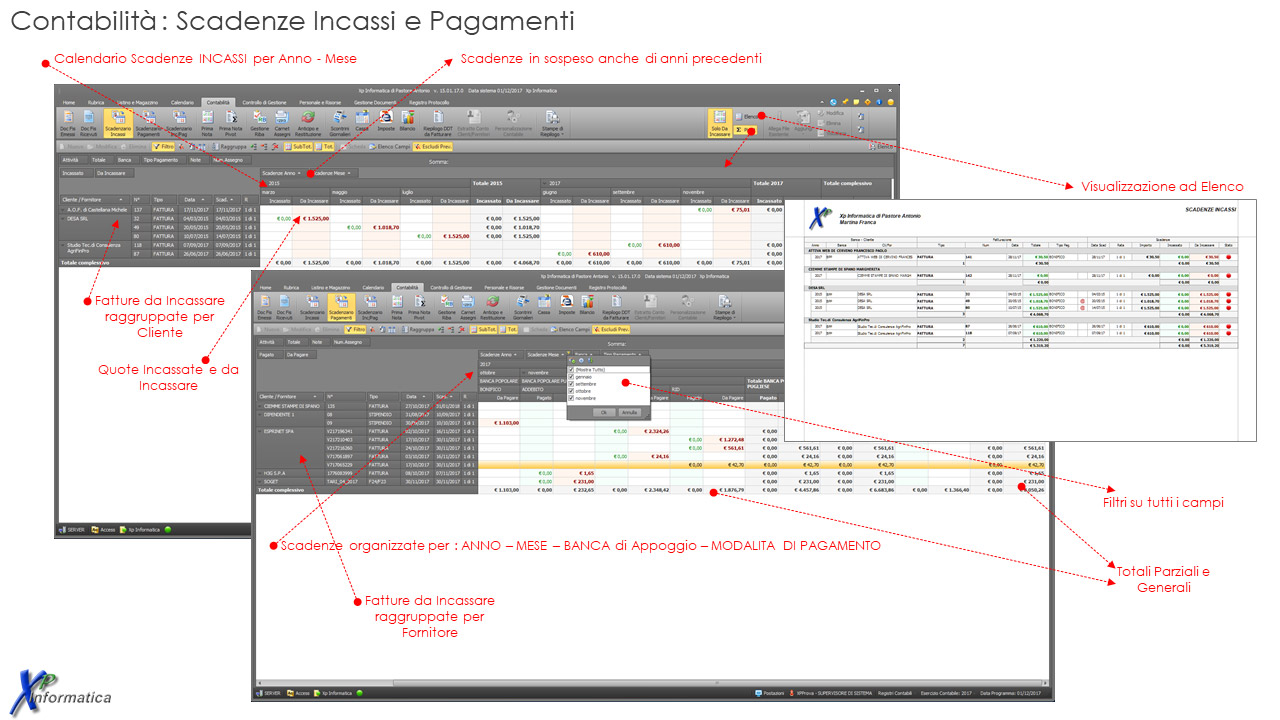Viewport: 1280px width, 720px height.
Task: Select Scadenziario Incassi icon in back window
Action: [x=118, y=123]
